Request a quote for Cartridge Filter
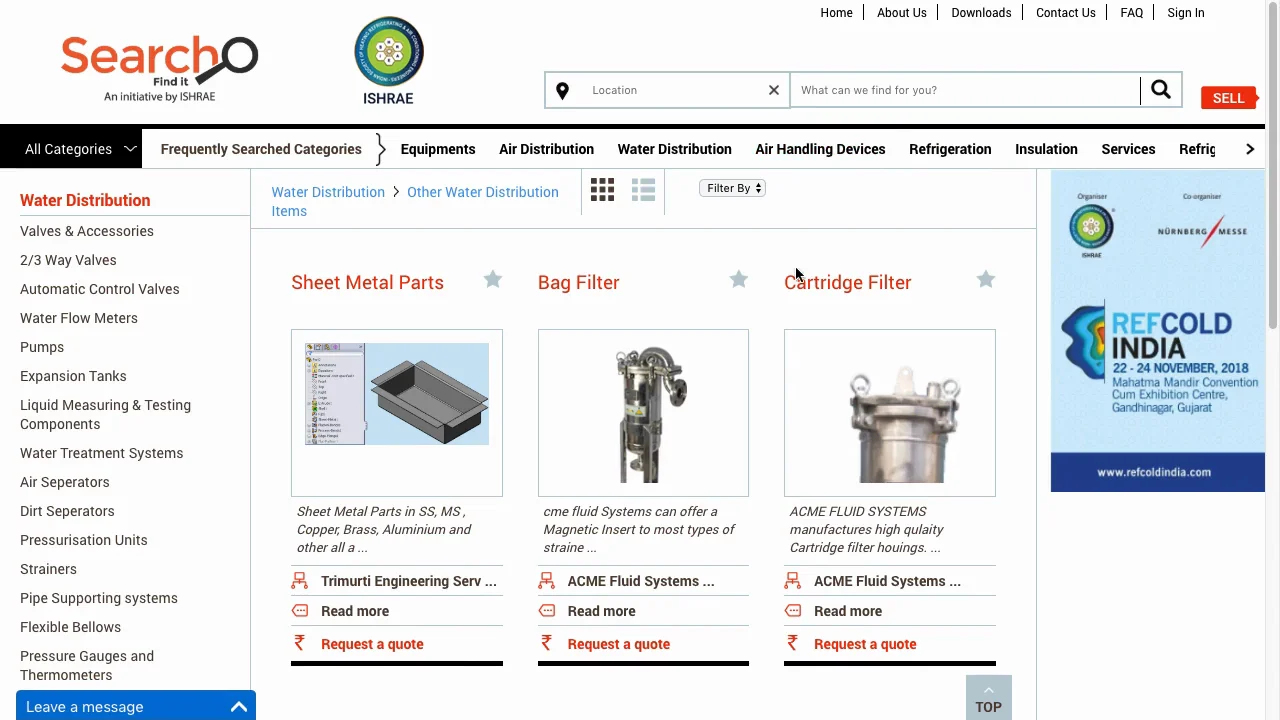 [865, 644]
